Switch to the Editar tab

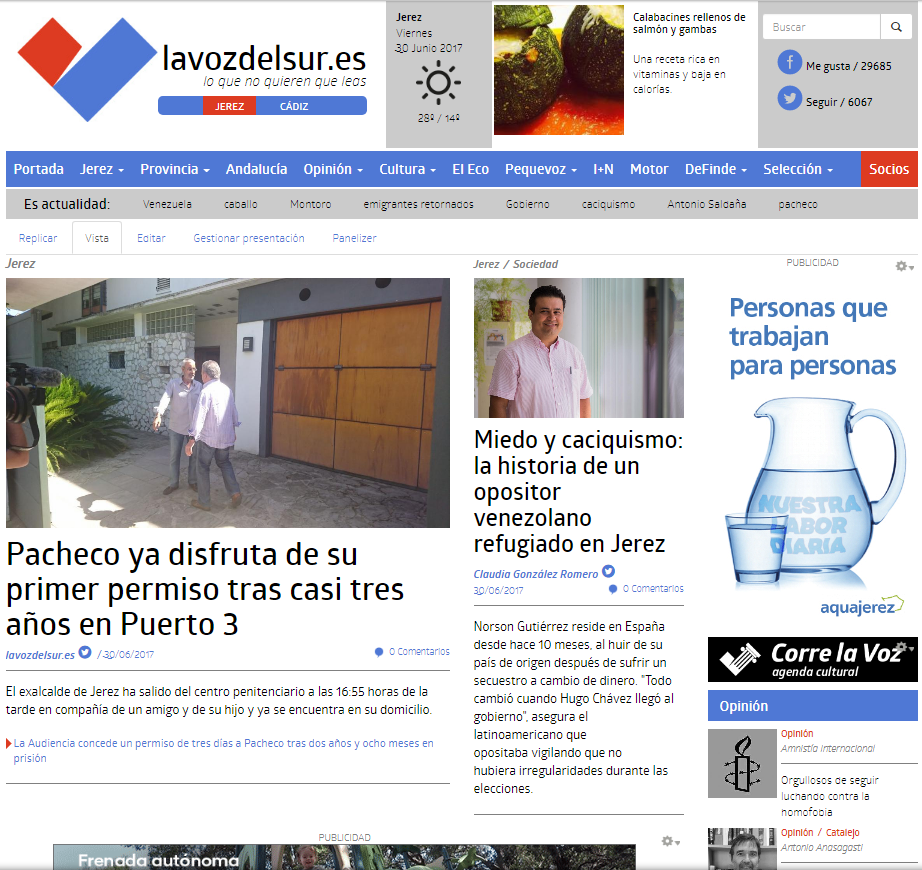(x=150, y=238)
